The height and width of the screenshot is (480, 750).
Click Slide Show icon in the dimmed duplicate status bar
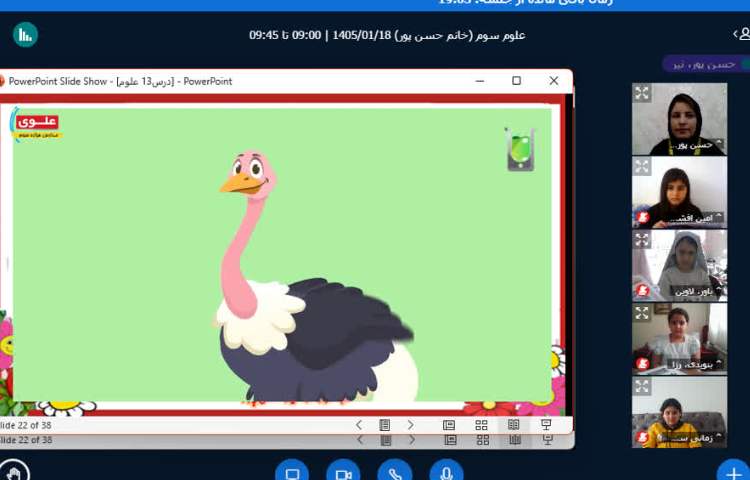click(x=547, y=440)
